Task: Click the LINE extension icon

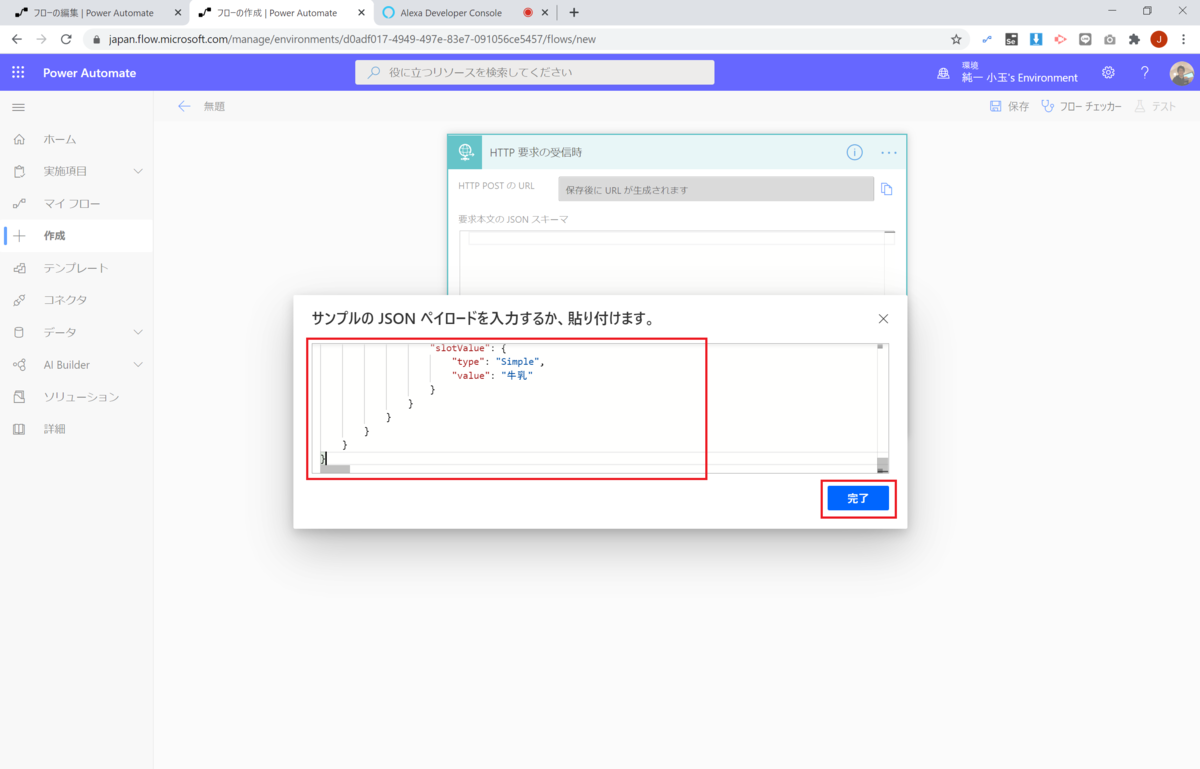Action: (x=1085, y=39)
